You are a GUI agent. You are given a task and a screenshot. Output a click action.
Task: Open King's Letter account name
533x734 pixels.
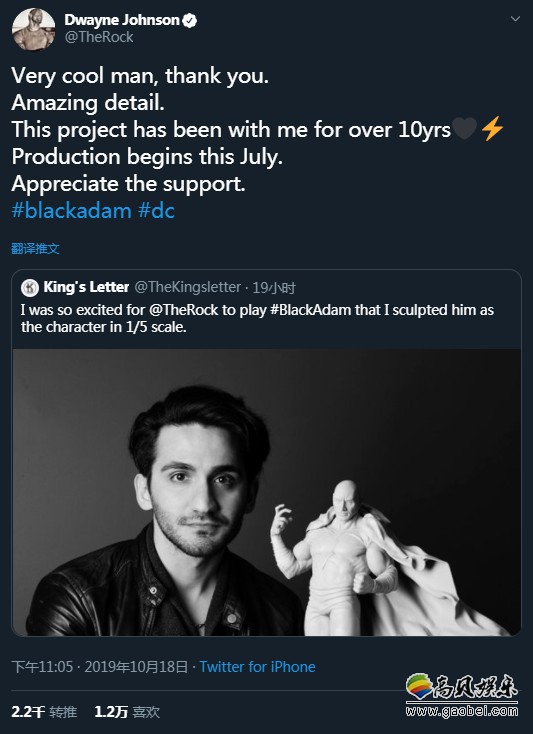tap(86, 287)
